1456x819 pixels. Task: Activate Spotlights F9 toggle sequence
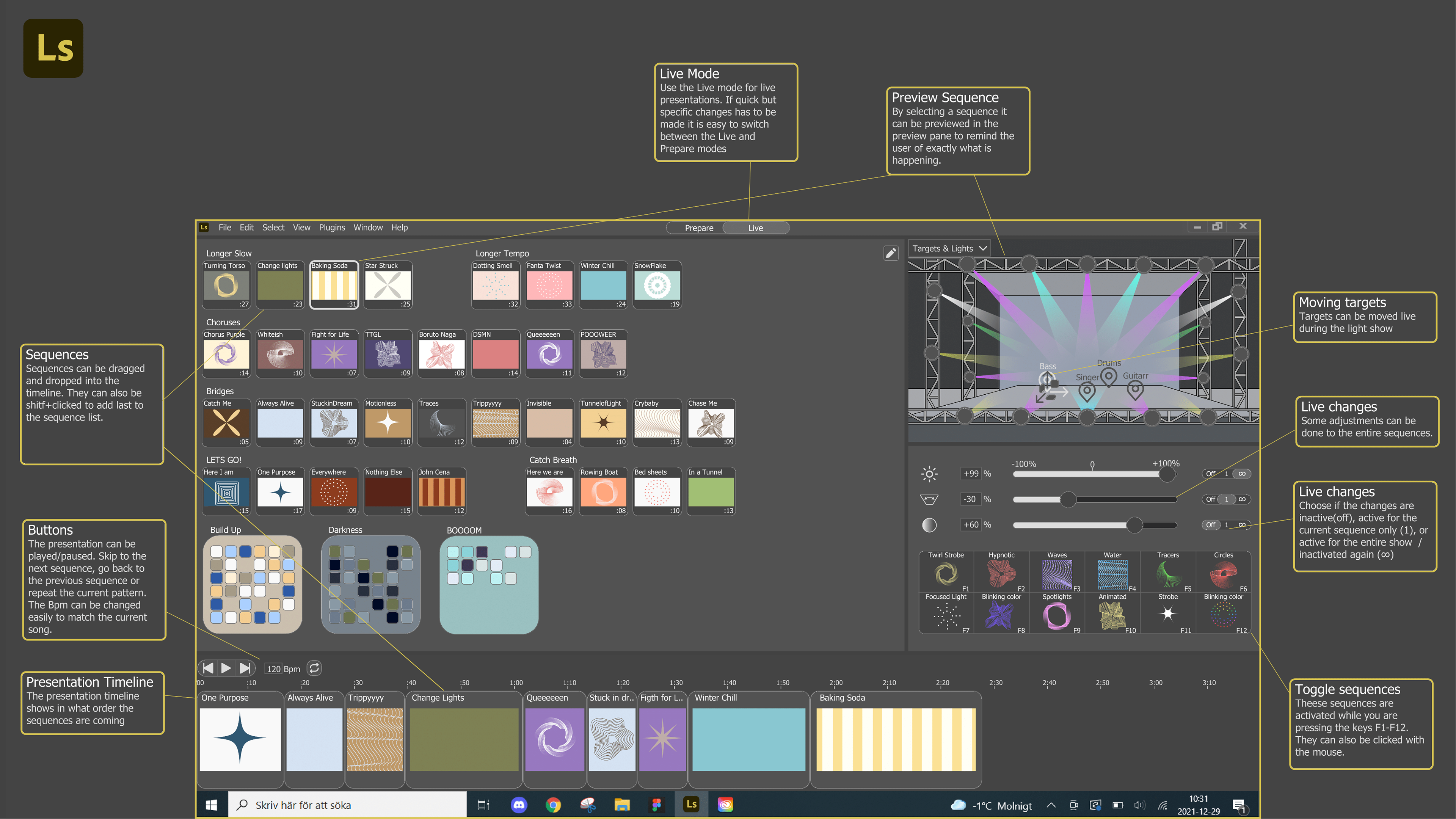point(1057,613)
